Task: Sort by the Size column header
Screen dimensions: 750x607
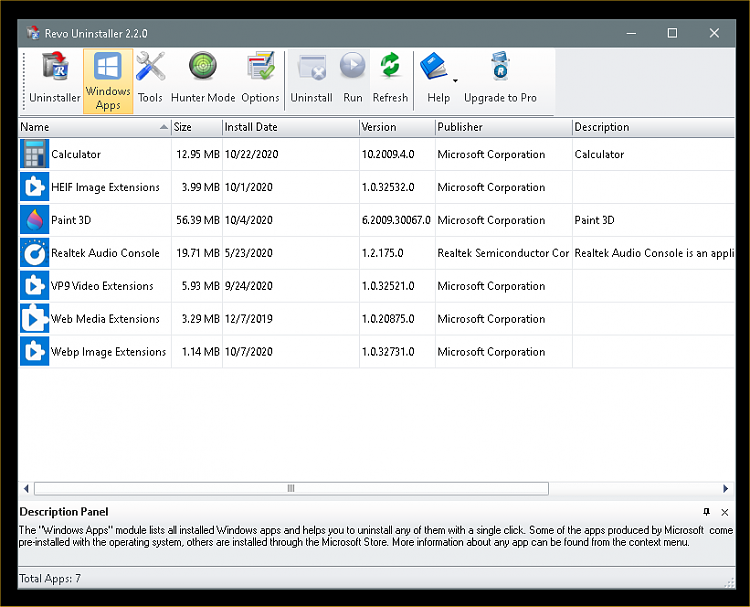Action: 197,127
